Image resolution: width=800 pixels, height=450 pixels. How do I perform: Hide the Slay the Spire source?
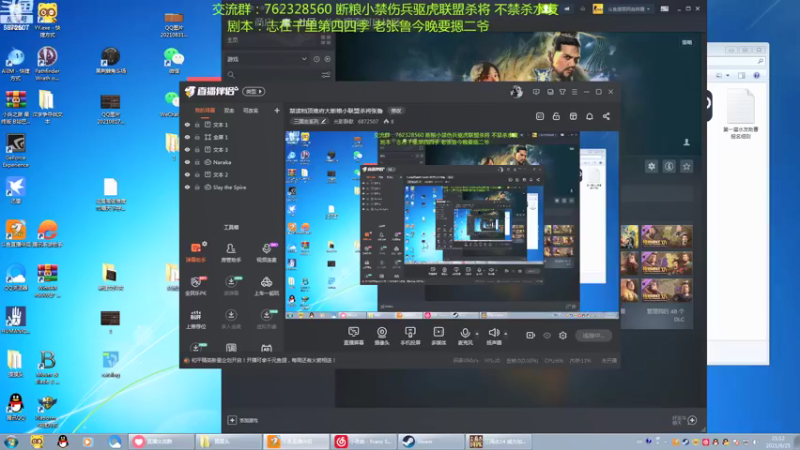click(x=187, y=187)
